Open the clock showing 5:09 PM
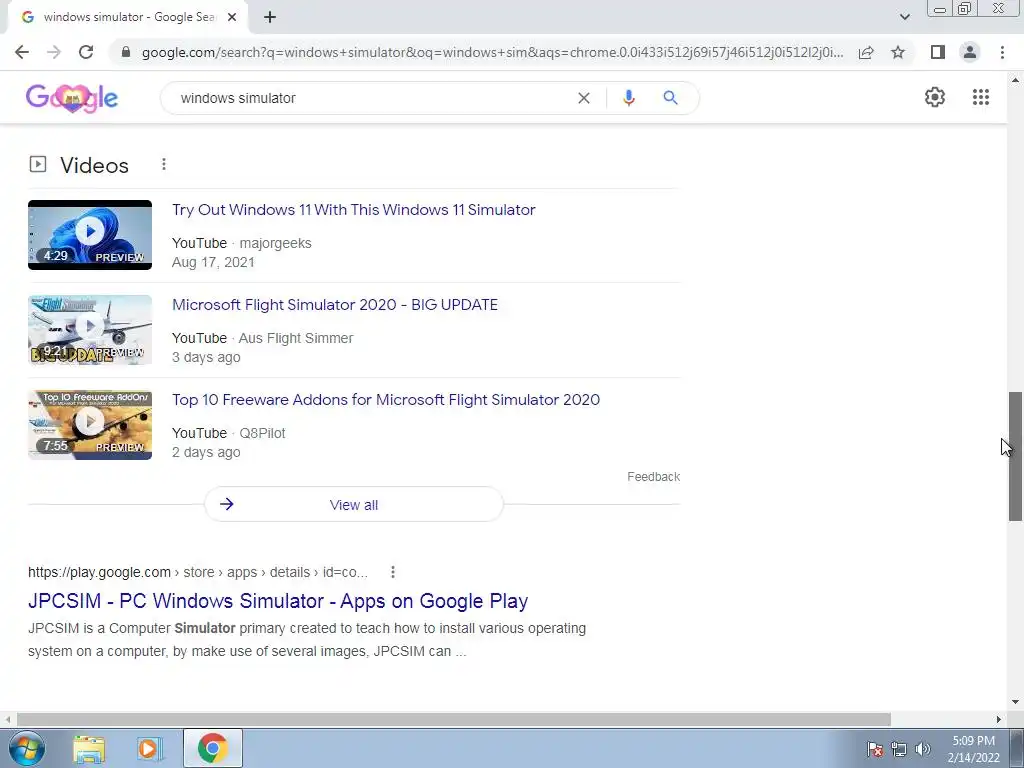Image resolution: width=1024 pixels, height=768 pixels. tap(974, 749)
